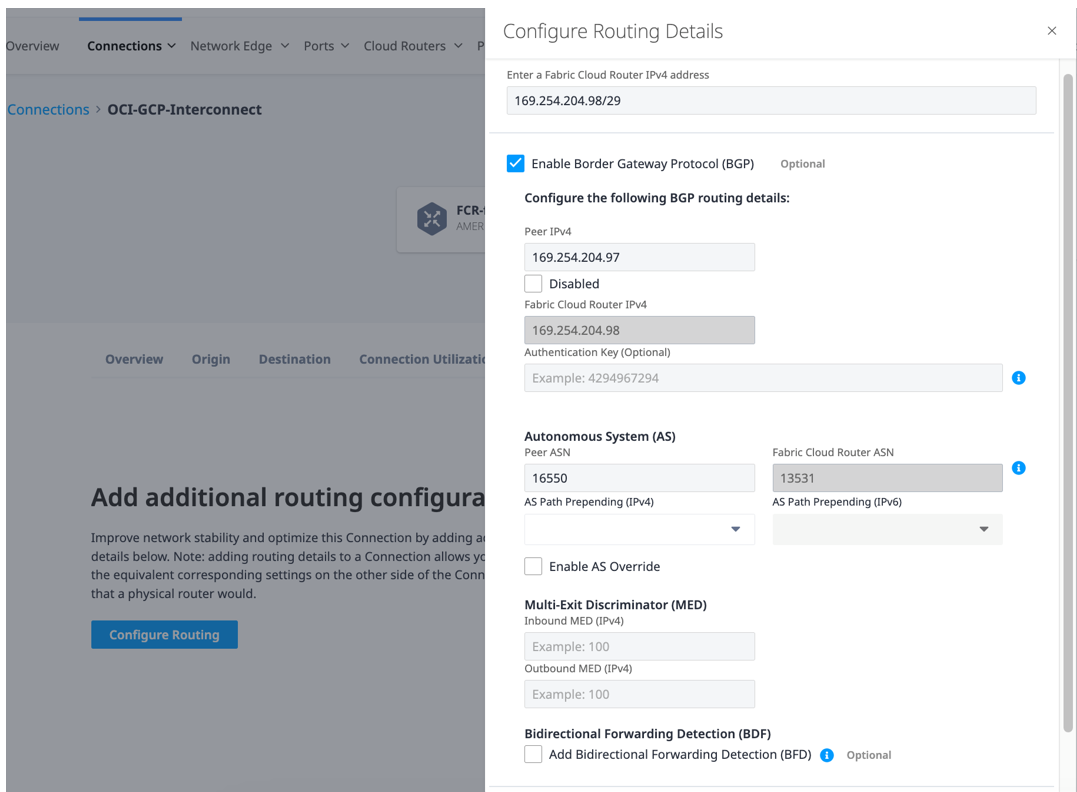Switch to the Destination tab

point(294,359)
